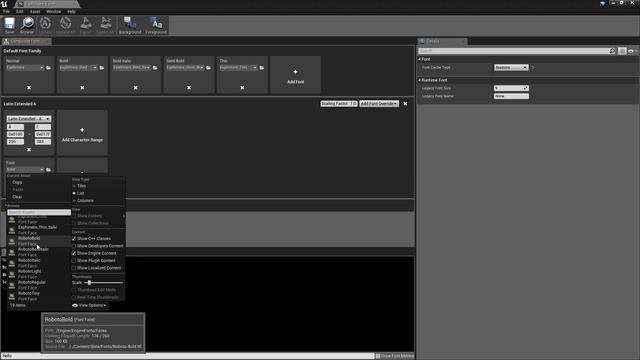The image size is (640, 360).
Task: Collapse the Runtime Font section
Action: pos(419,80)
